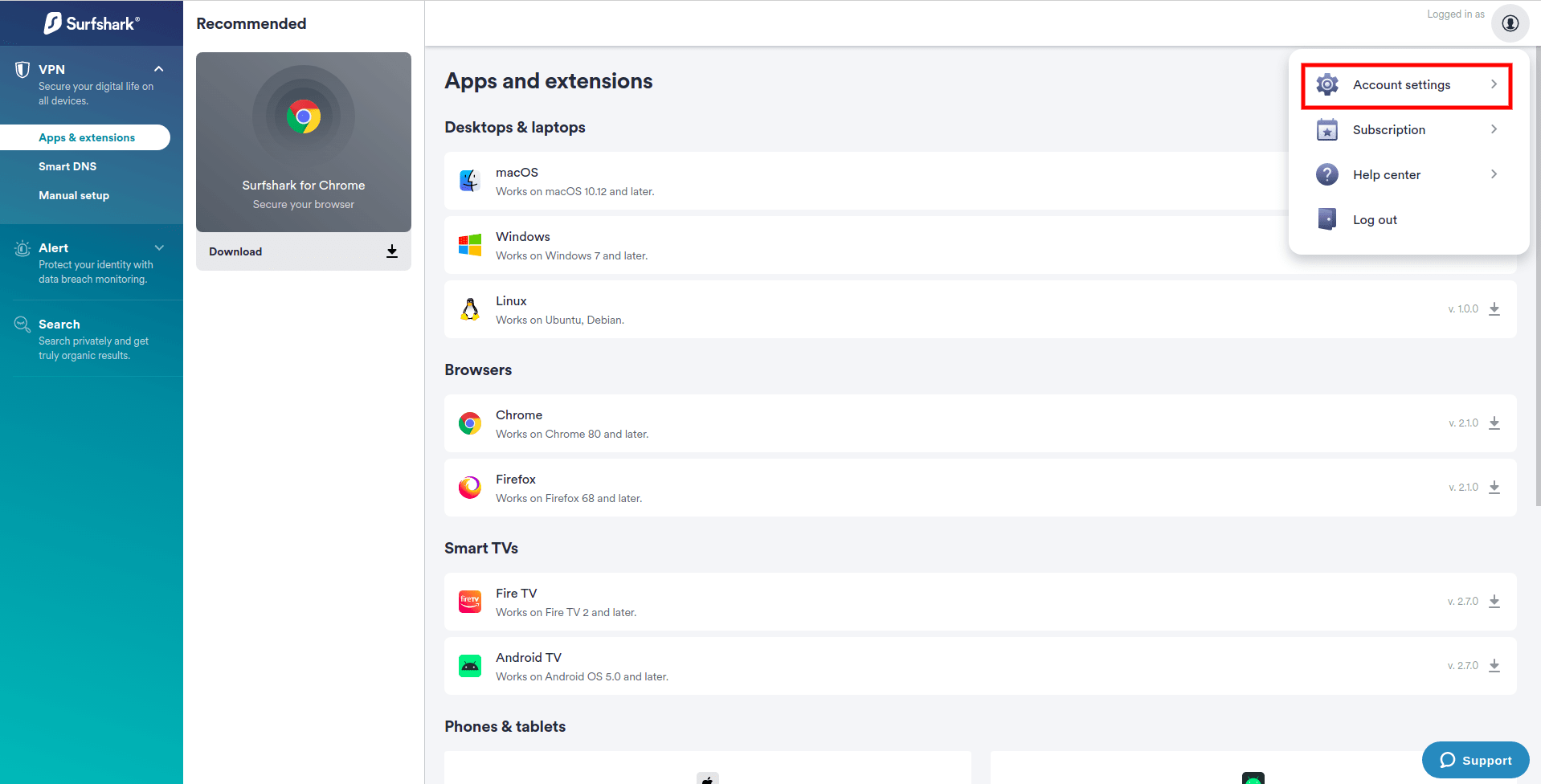
Task: Download the Android TV app via arrow icon
Action: point(1494,666)
